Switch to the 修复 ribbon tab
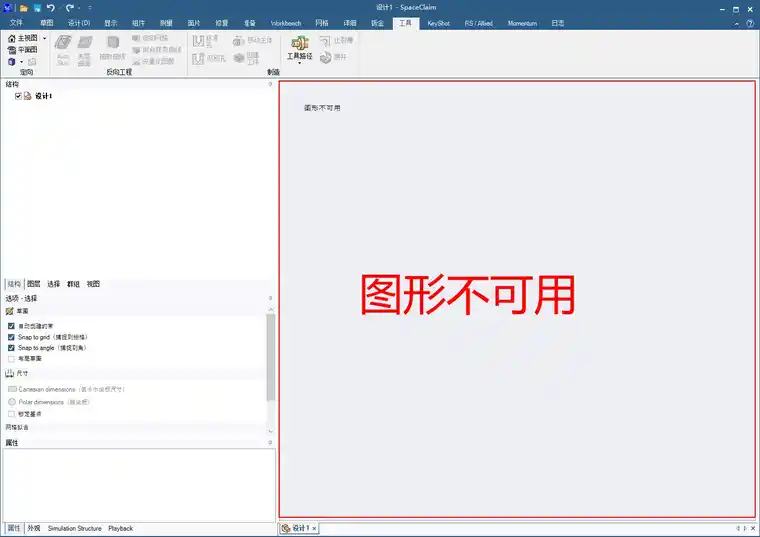 (222, 23)
